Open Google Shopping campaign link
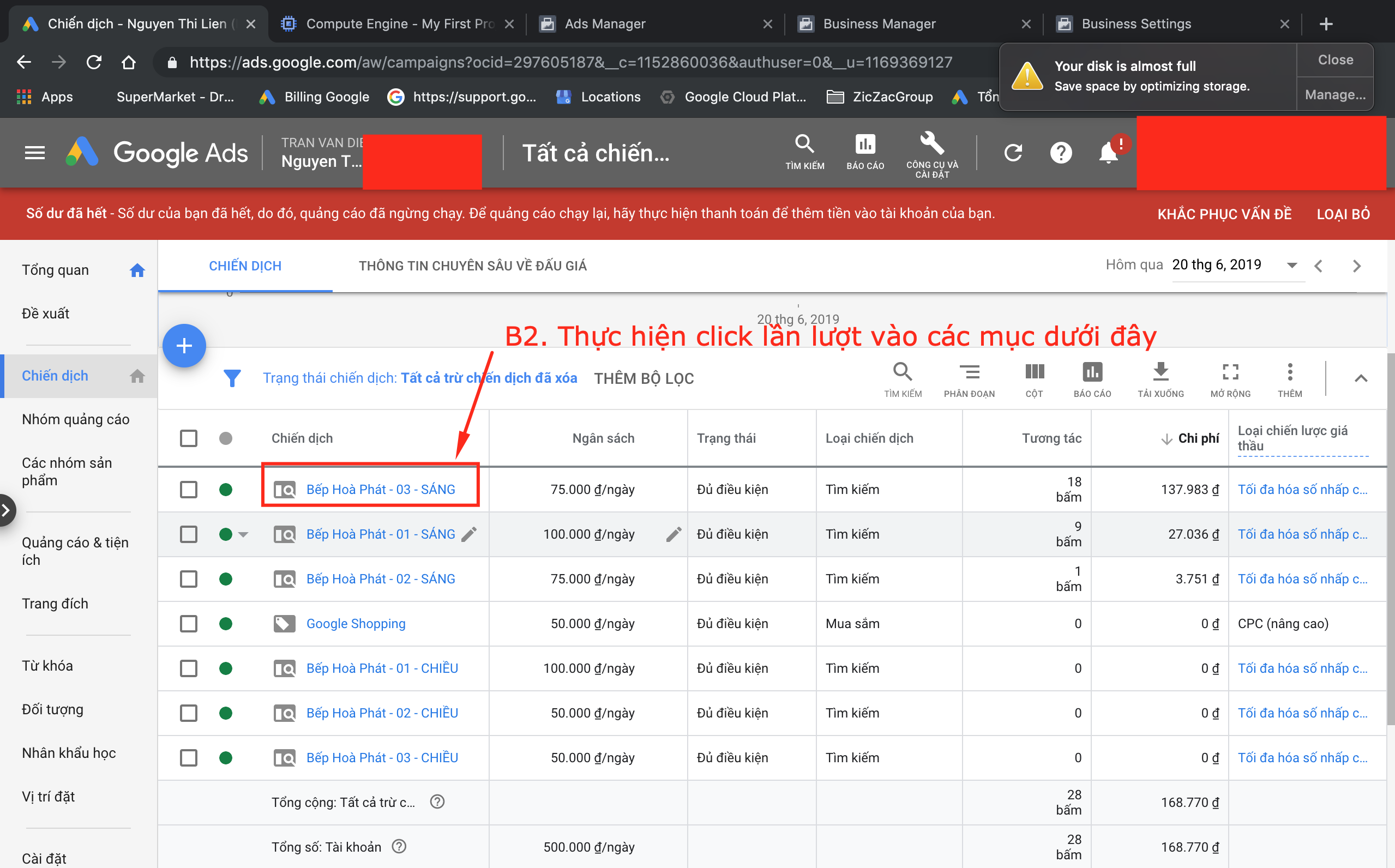 pos(356,624)
